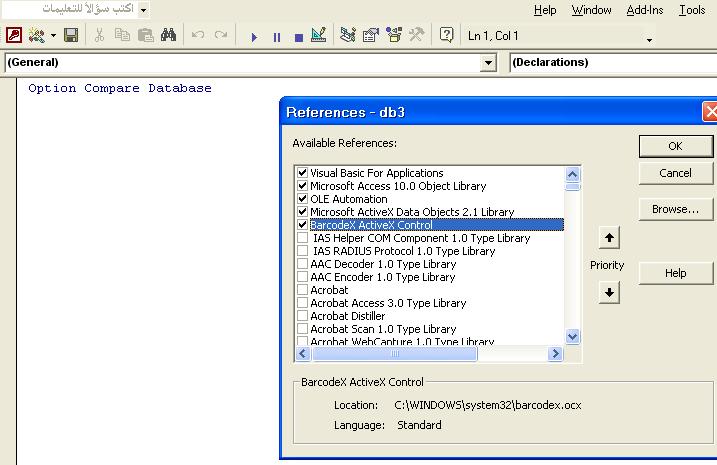Image resolution: width=717 pixels, height=465 pixels.
Task: Click the Option Compare Database code line
Action: (x=120, y=88)
